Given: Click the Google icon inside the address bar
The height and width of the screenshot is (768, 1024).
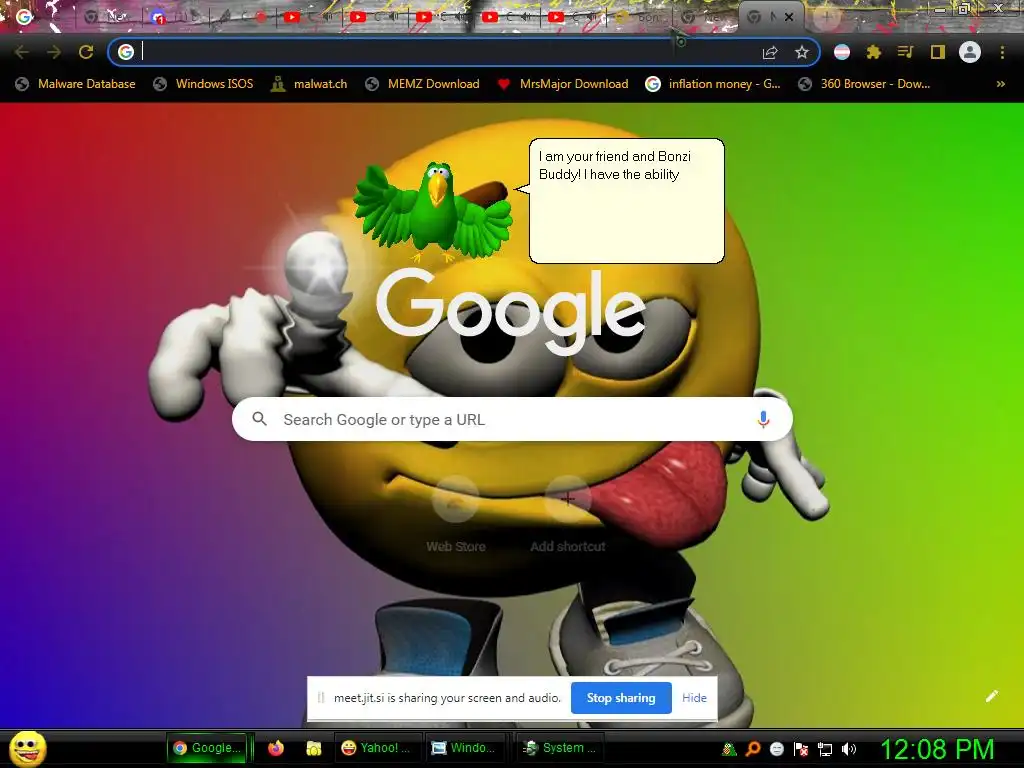Looking at the screenshot, I should 126,52.
